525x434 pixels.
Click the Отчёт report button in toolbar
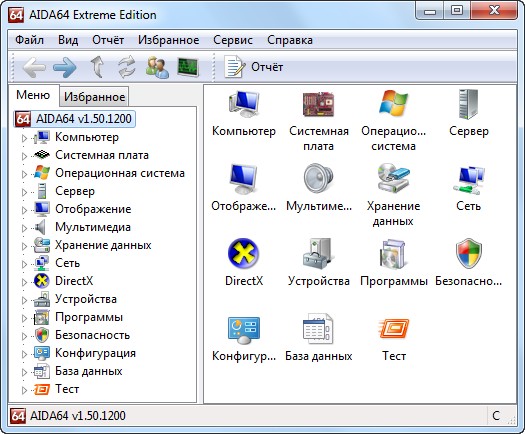click(253, 67)
